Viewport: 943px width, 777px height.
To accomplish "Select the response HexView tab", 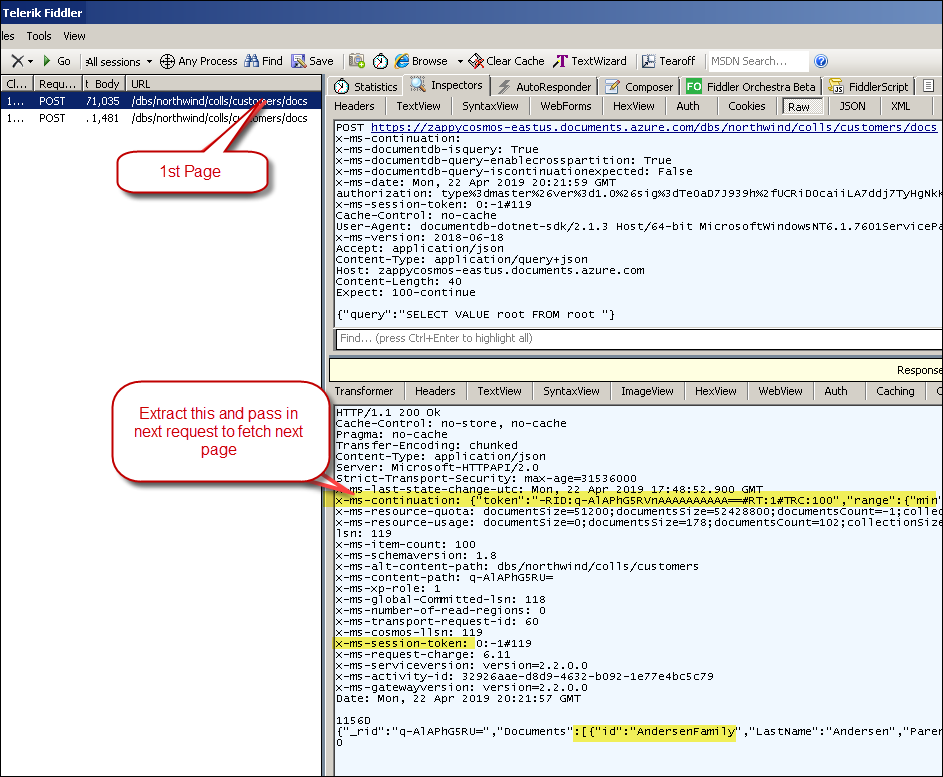I will pyautogui.click(x=715, y=392).
